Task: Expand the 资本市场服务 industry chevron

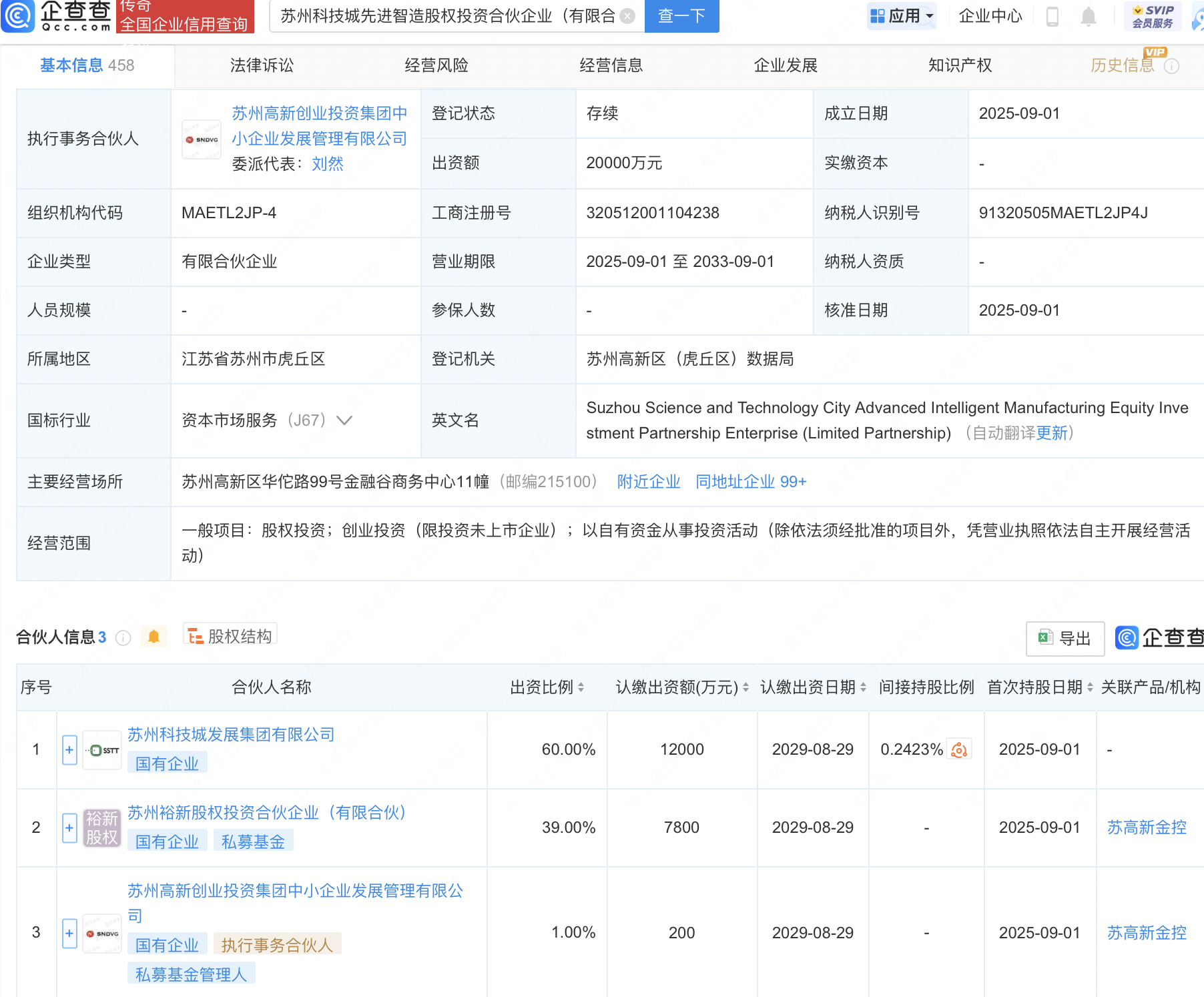Action: (x=344, y=420)
